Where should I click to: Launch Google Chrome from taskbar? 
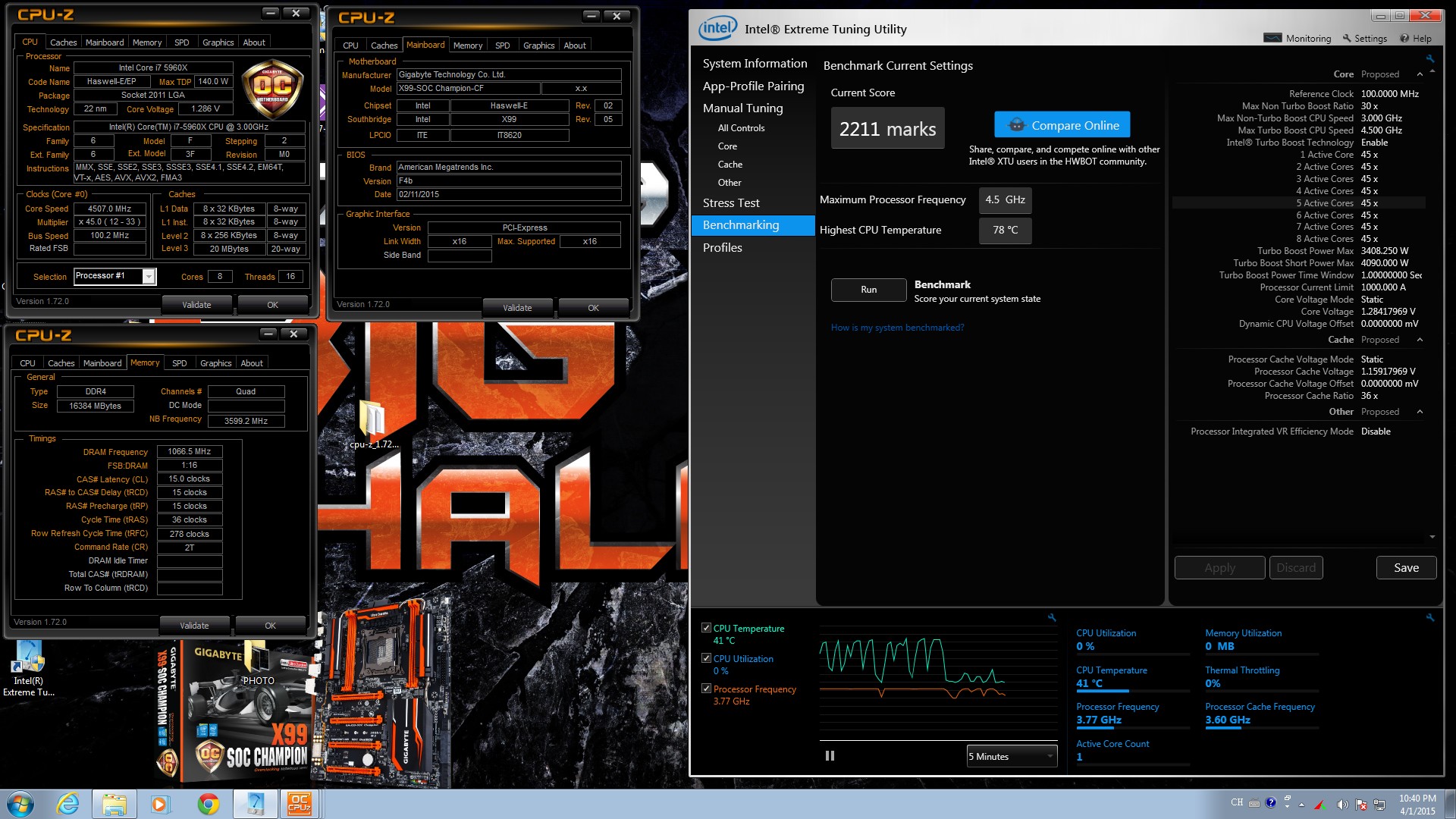208,804
